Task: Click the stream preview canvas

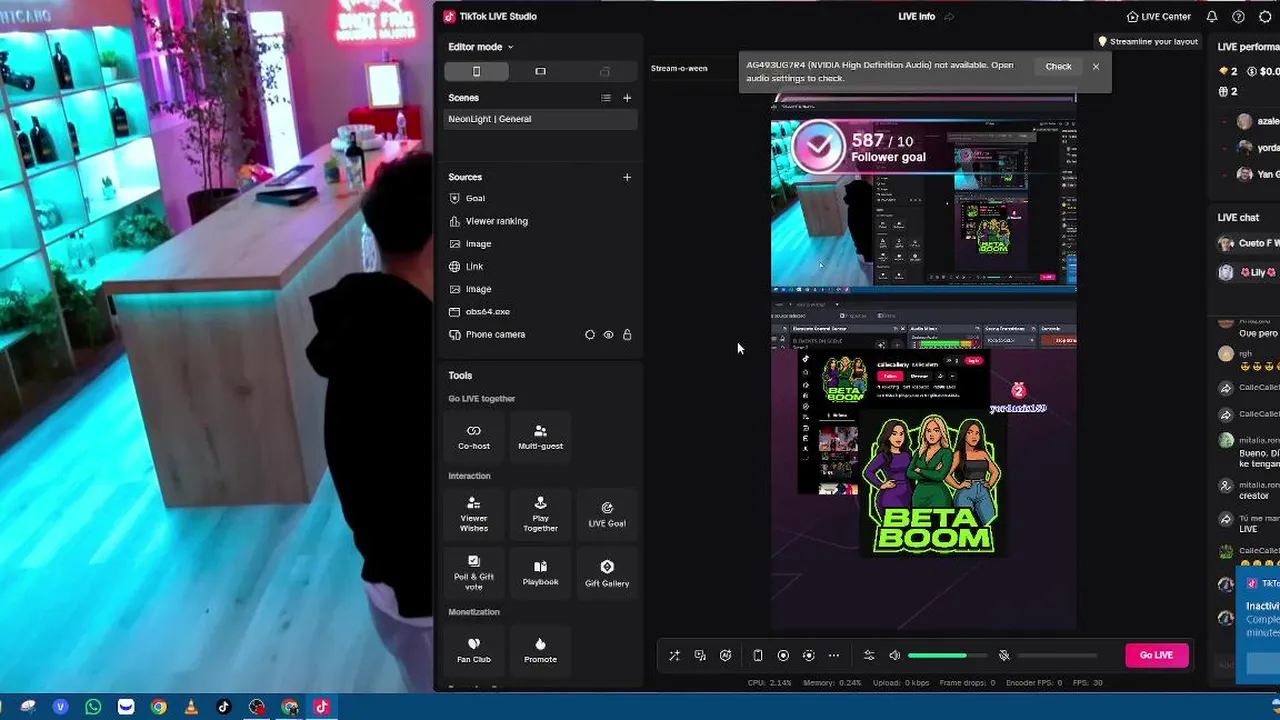Action: [923, 361]
